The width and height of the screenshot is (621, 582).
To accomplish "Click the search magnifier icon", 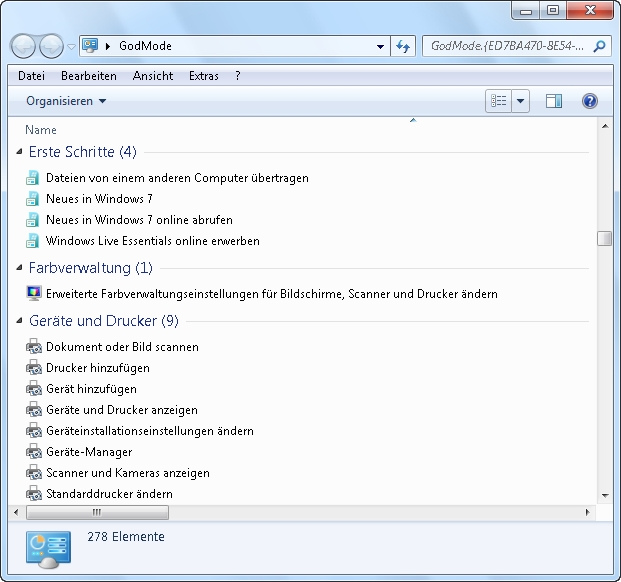I will point(599,46).
